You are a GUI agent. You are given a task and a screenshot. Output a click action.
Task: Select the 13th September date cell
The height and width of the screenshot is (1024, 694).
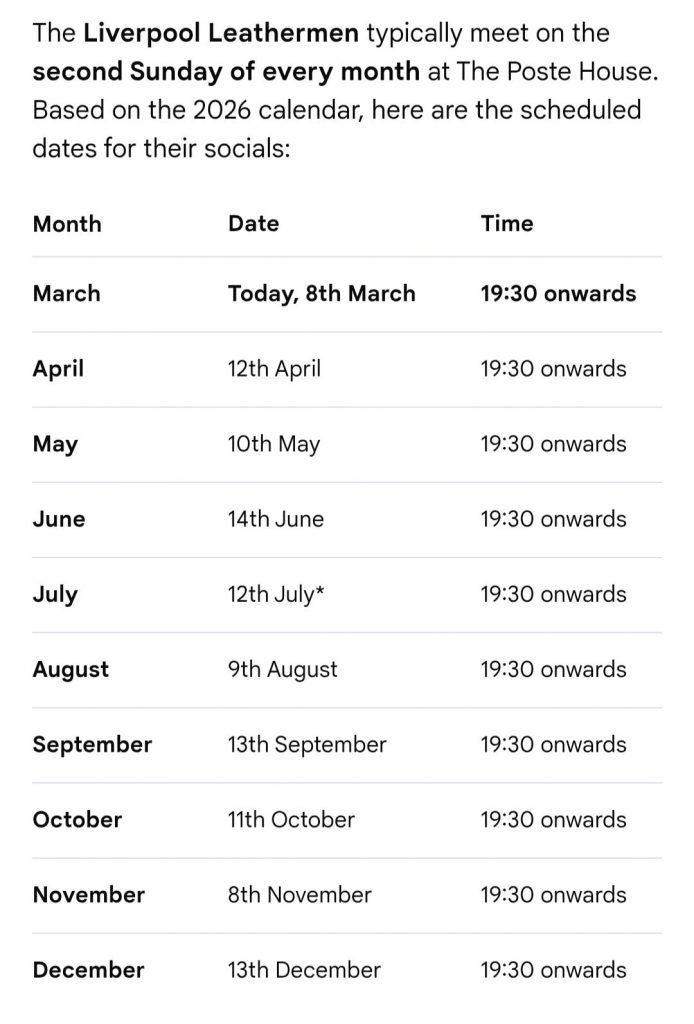(307, 744)
